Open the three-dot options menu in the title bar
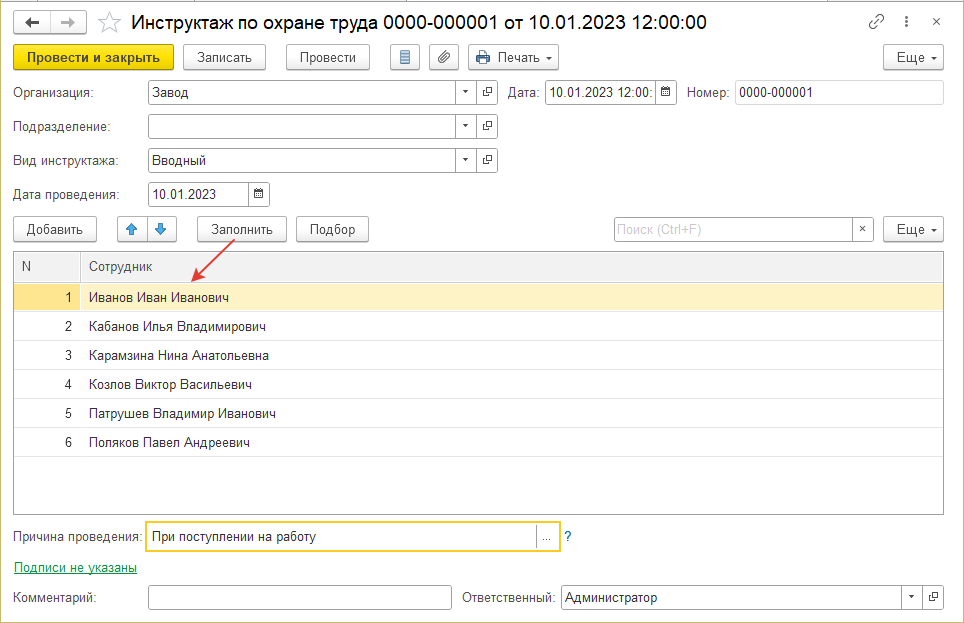964x623 pixels. (x=906, y=22)
